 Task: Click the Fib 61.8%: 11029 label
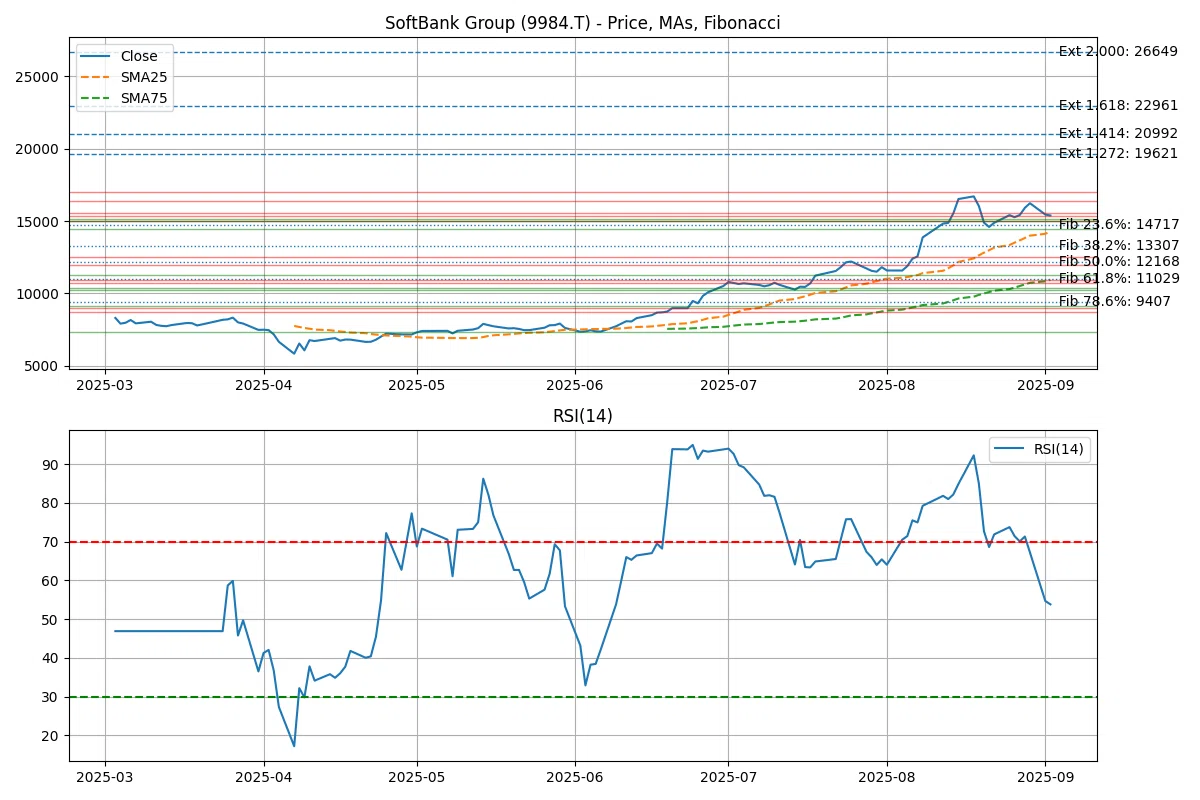(x=1119, y=278)
